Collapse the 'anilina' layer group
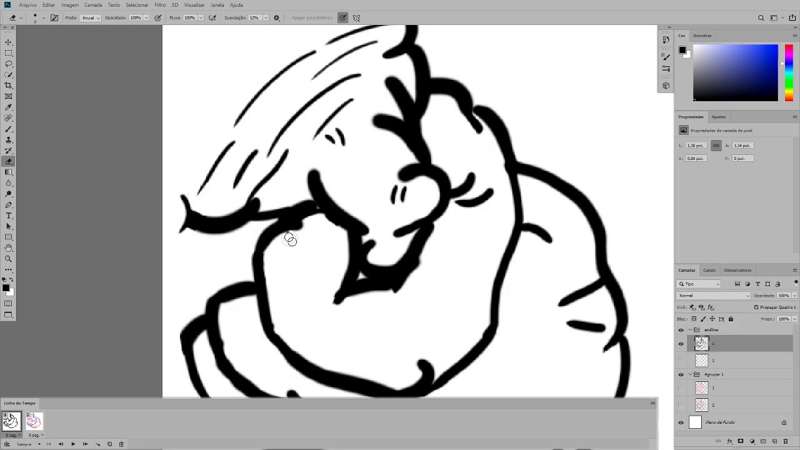800x450 pixels. coord(690,330)
